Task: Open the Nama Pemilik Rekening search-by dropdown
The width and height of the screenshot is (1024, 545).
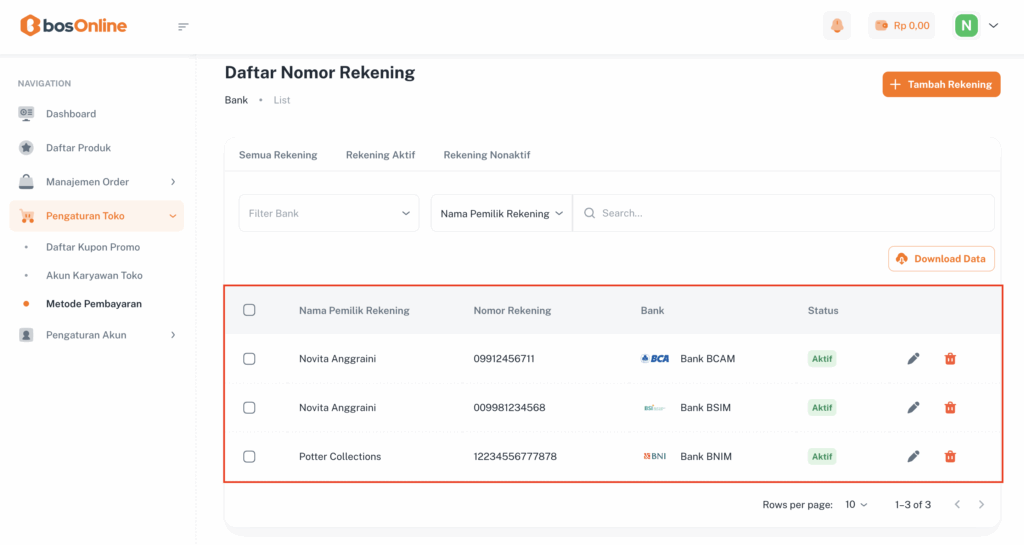Action: [x=501, y=213]
